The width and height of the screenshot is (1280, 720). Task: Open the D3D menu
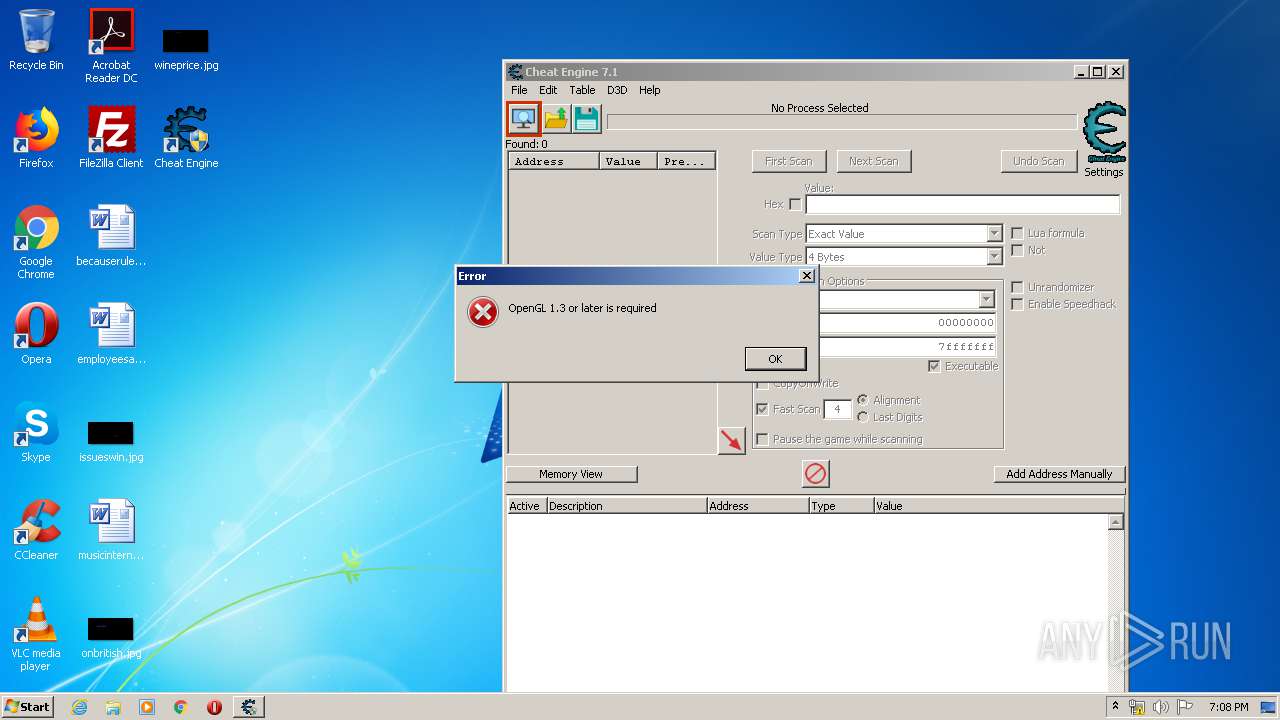617,90
